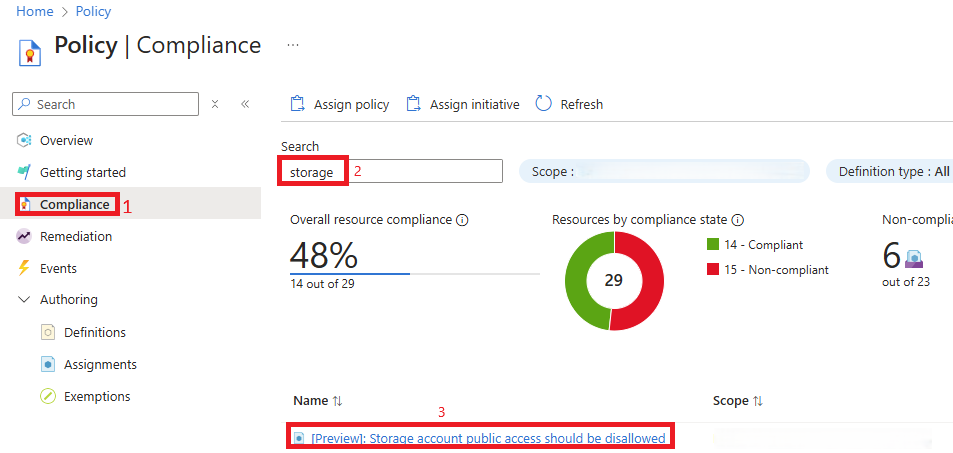
Task: Click the Events lightning bolt icon
Action: 24,268
